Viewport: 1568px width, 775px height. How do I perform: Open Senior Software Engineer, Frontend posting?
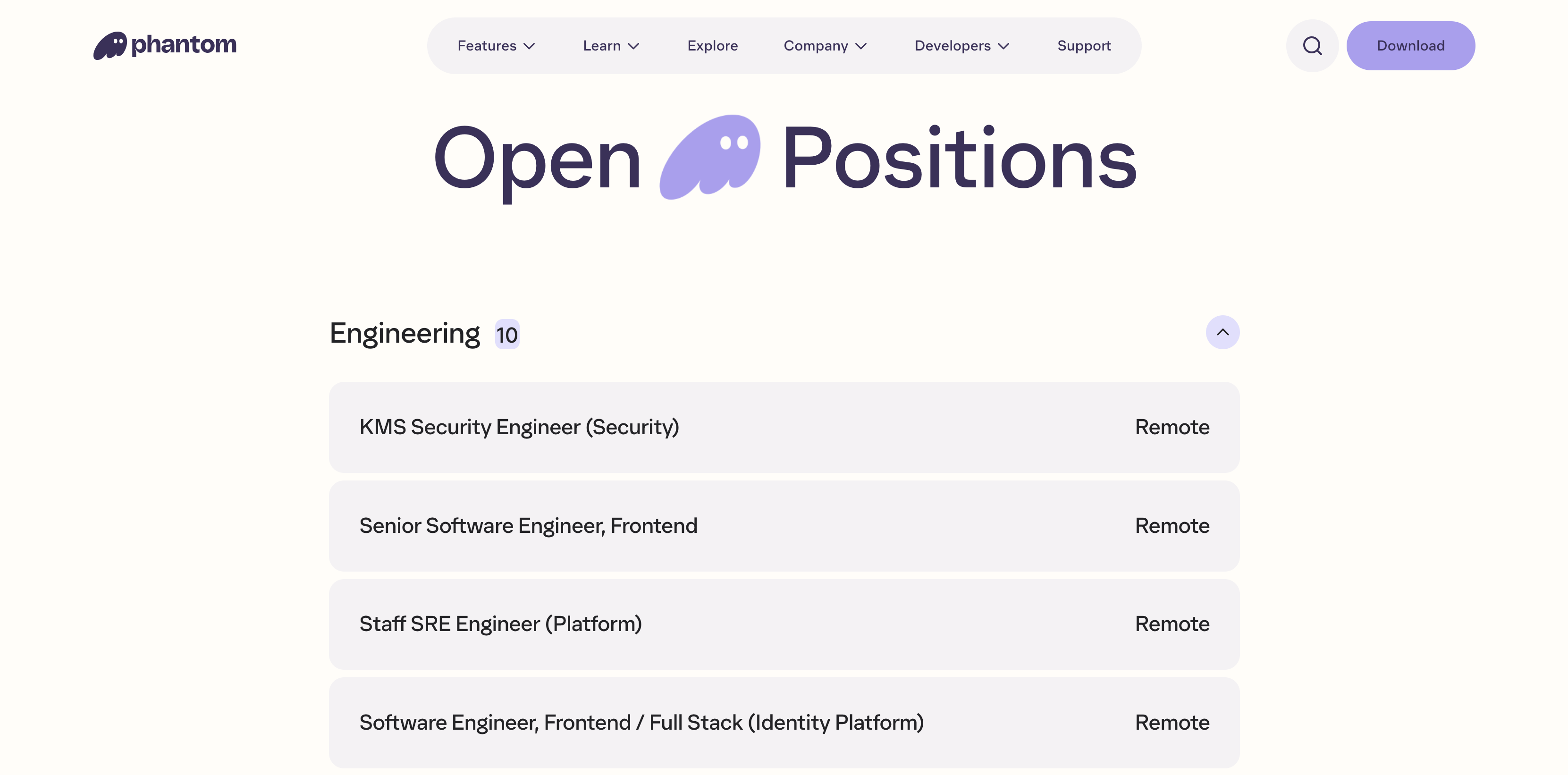[x=528, y=526]
